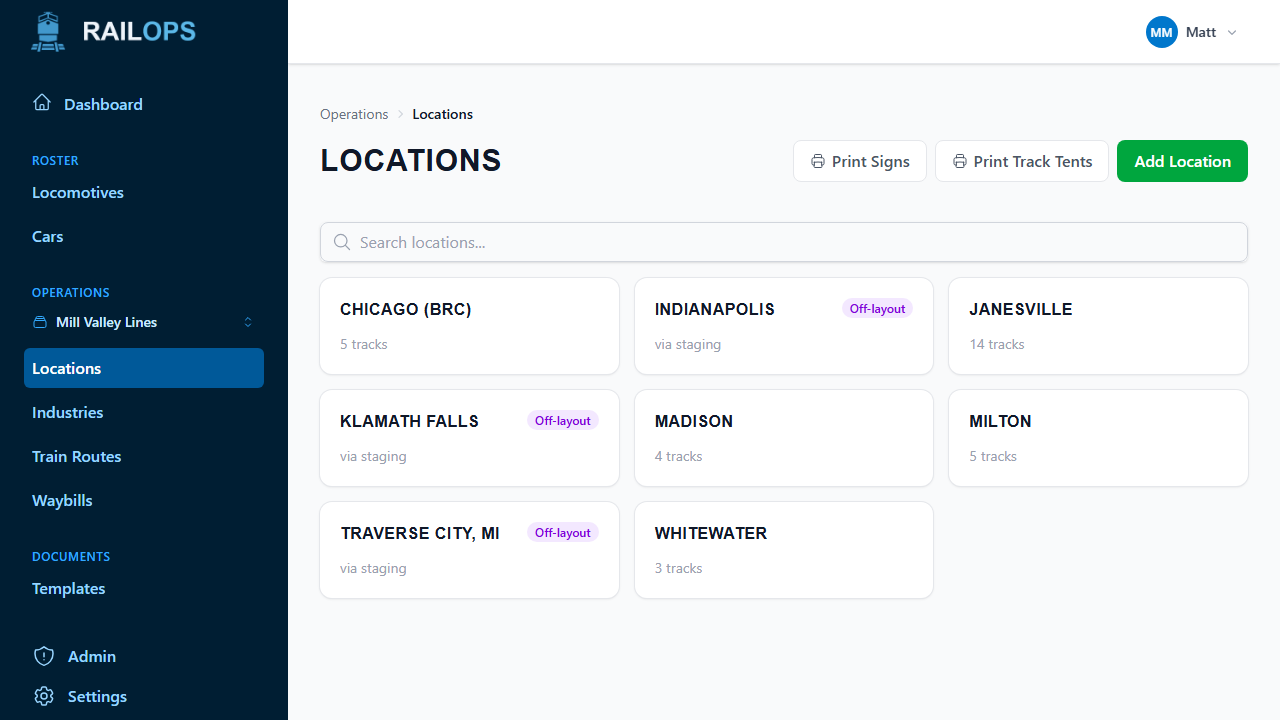Screen dimensions: 1280x720
Task: Open the Madison location card
Action: coord(784,438)
